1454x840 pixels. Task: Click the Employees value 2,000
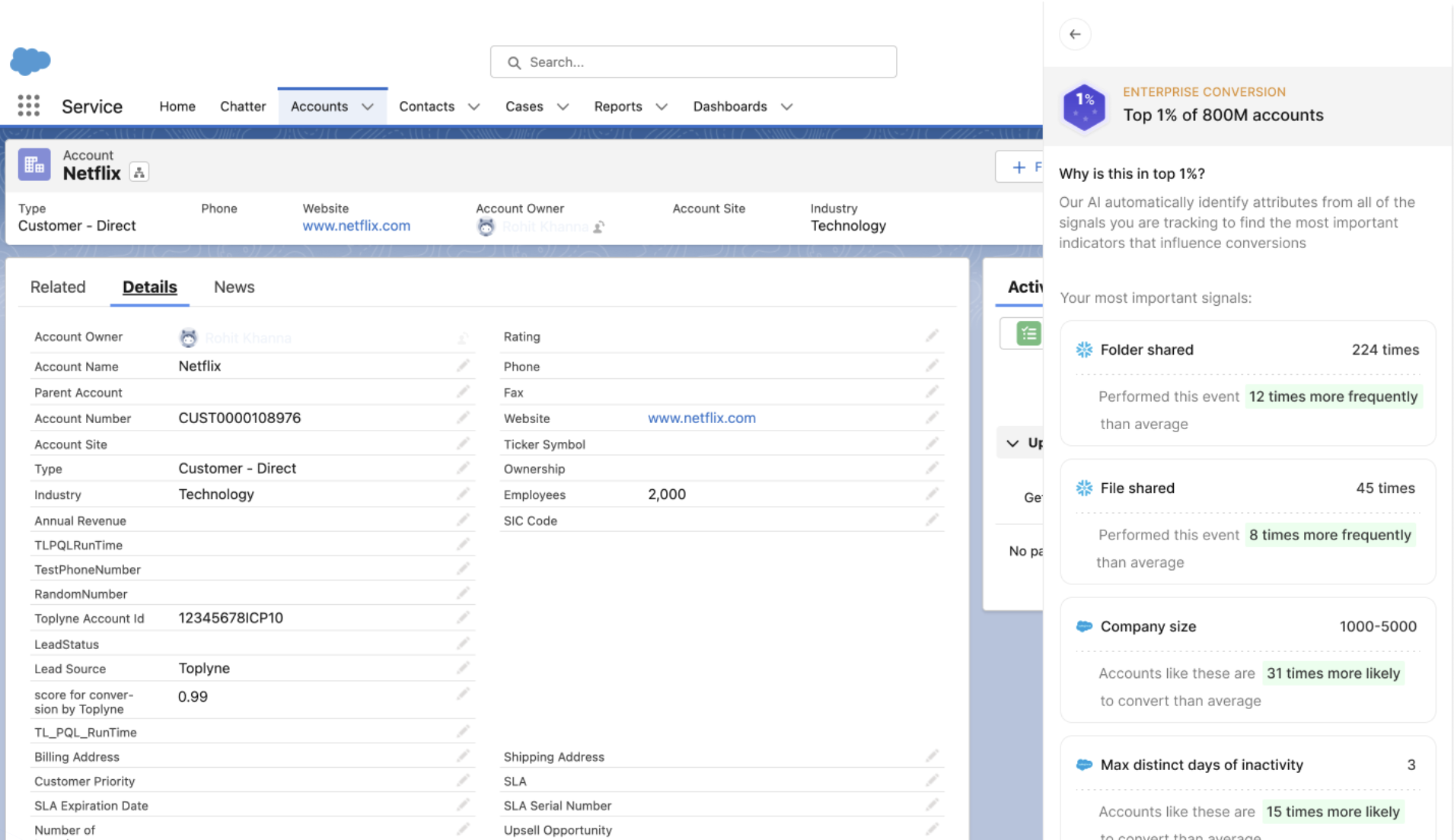click(667, 494)
